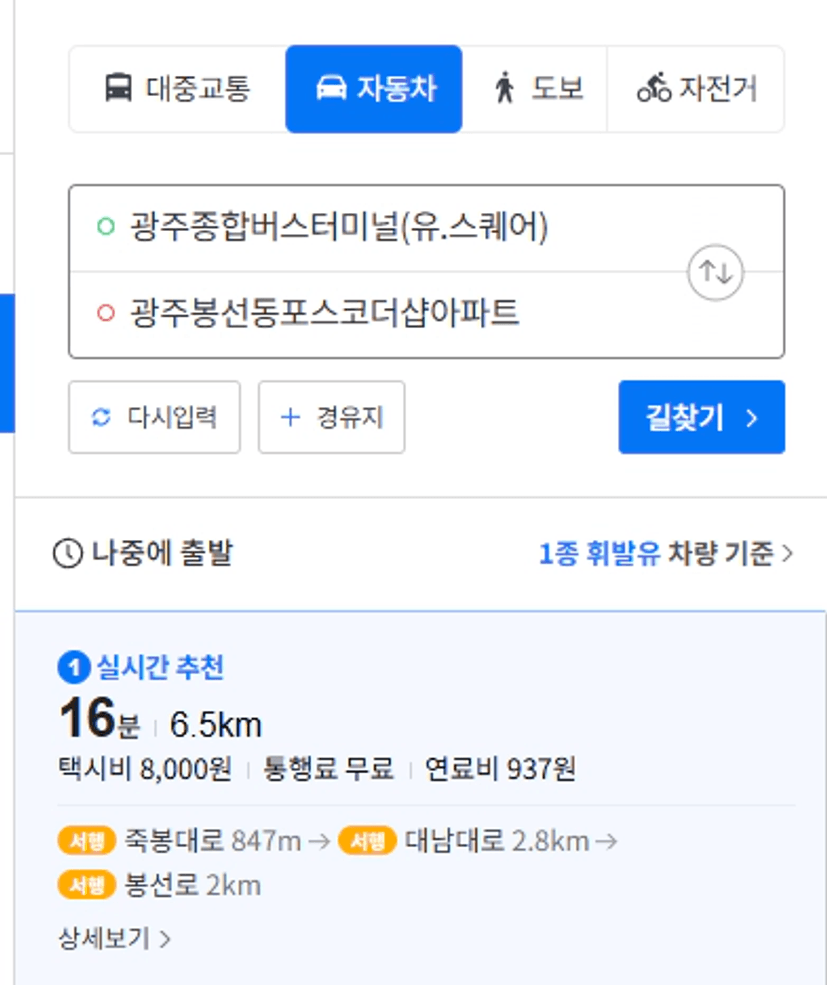Image resolution: width=827 pixels, height=985 pixels.
Task: Click the plus icon beside 경유지
Action: 290,417
